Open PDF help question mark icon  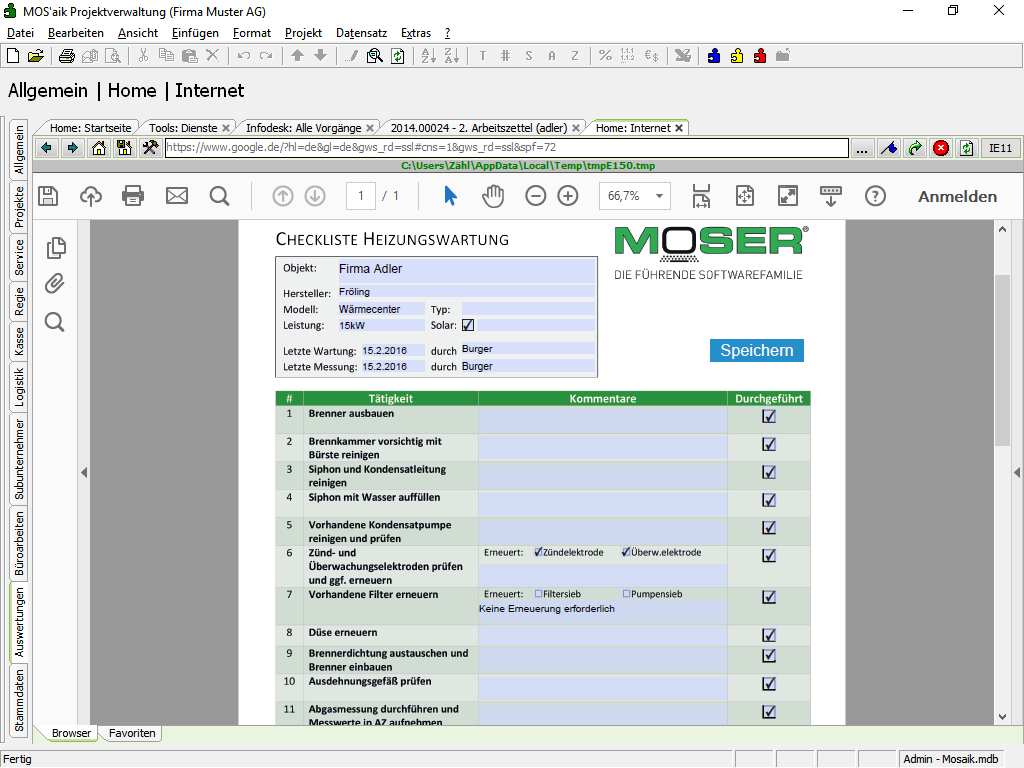875,196
